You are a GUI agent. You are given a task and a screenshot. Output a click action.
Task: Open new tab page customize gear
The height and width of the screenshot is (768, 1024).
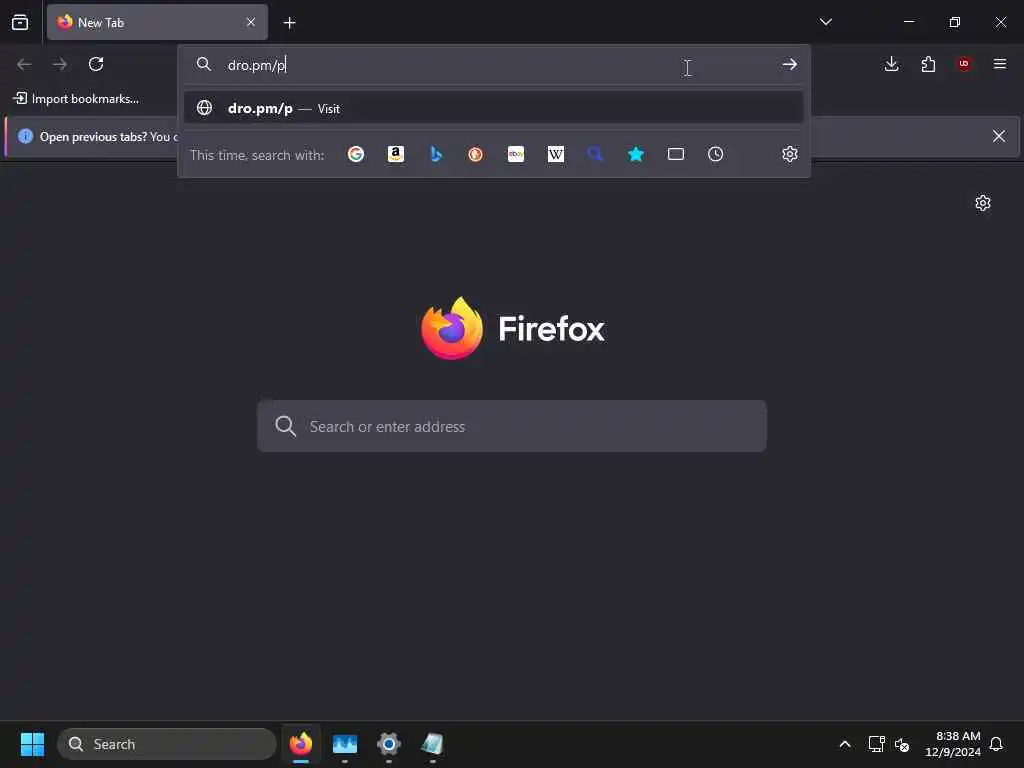pos(983,203)
